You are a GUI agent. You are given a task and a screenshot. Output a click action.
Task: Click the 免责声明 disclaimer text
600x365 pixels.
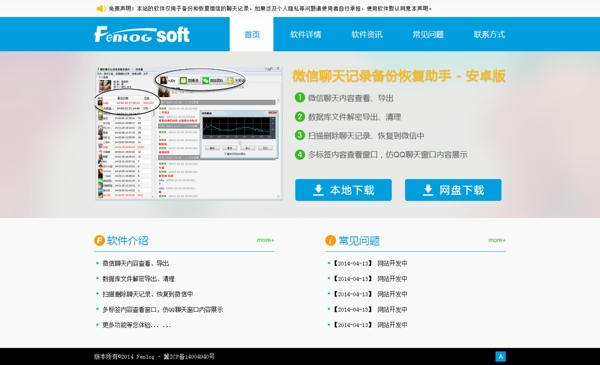click(270, 8)
